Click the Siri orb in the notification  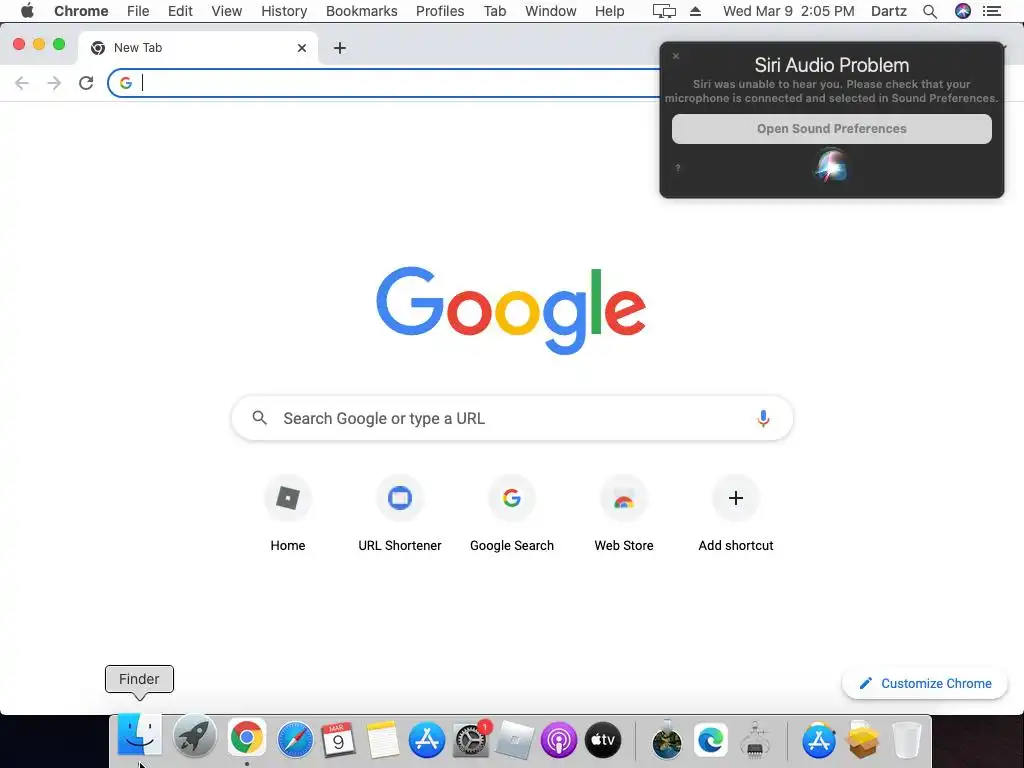[831, 165]
